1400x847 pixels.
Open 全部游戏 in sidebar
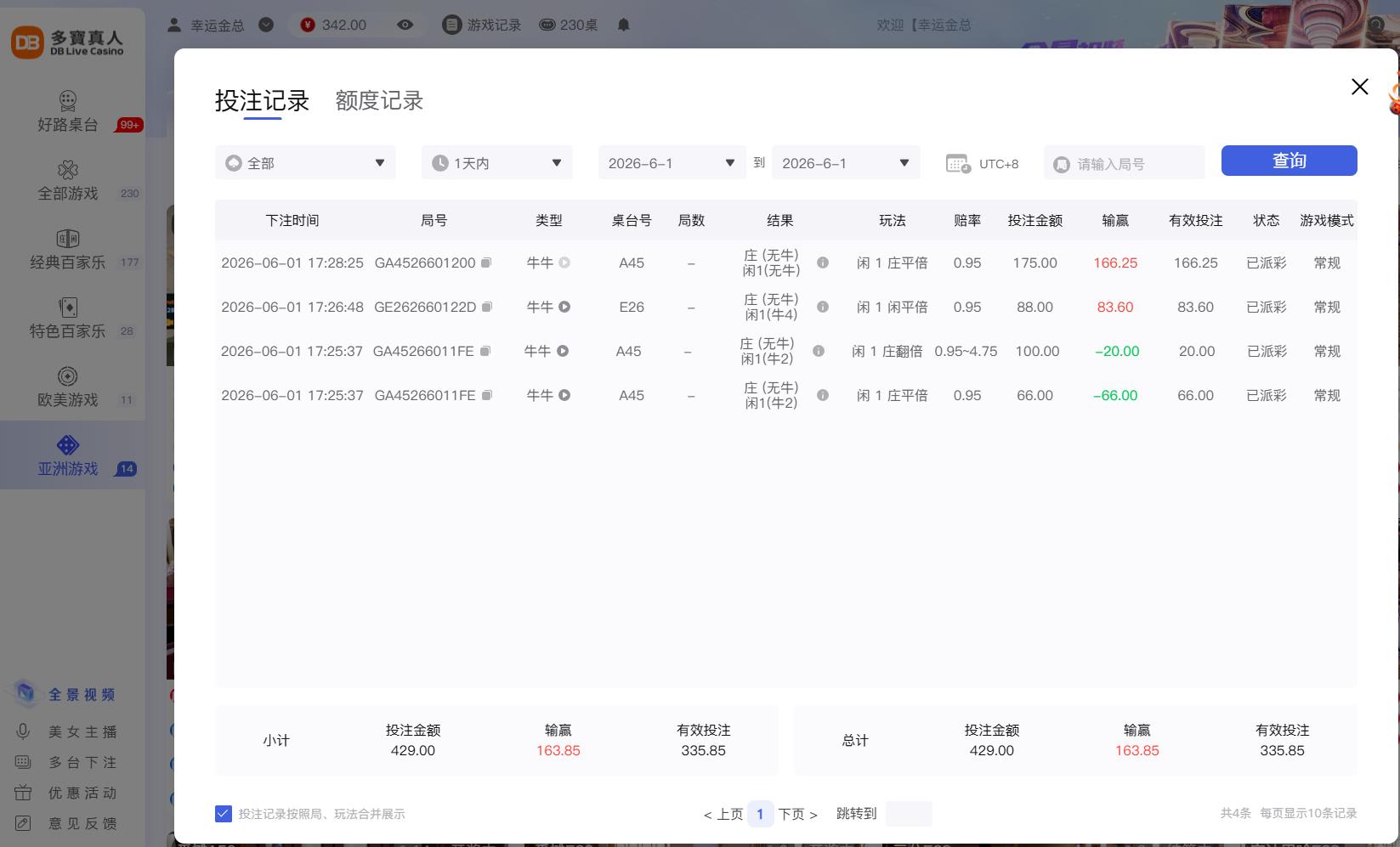(68, 181)
